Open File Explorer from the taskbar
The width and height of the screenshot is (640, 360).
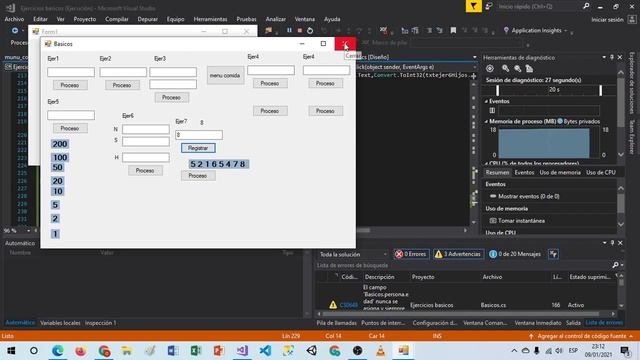127,351
